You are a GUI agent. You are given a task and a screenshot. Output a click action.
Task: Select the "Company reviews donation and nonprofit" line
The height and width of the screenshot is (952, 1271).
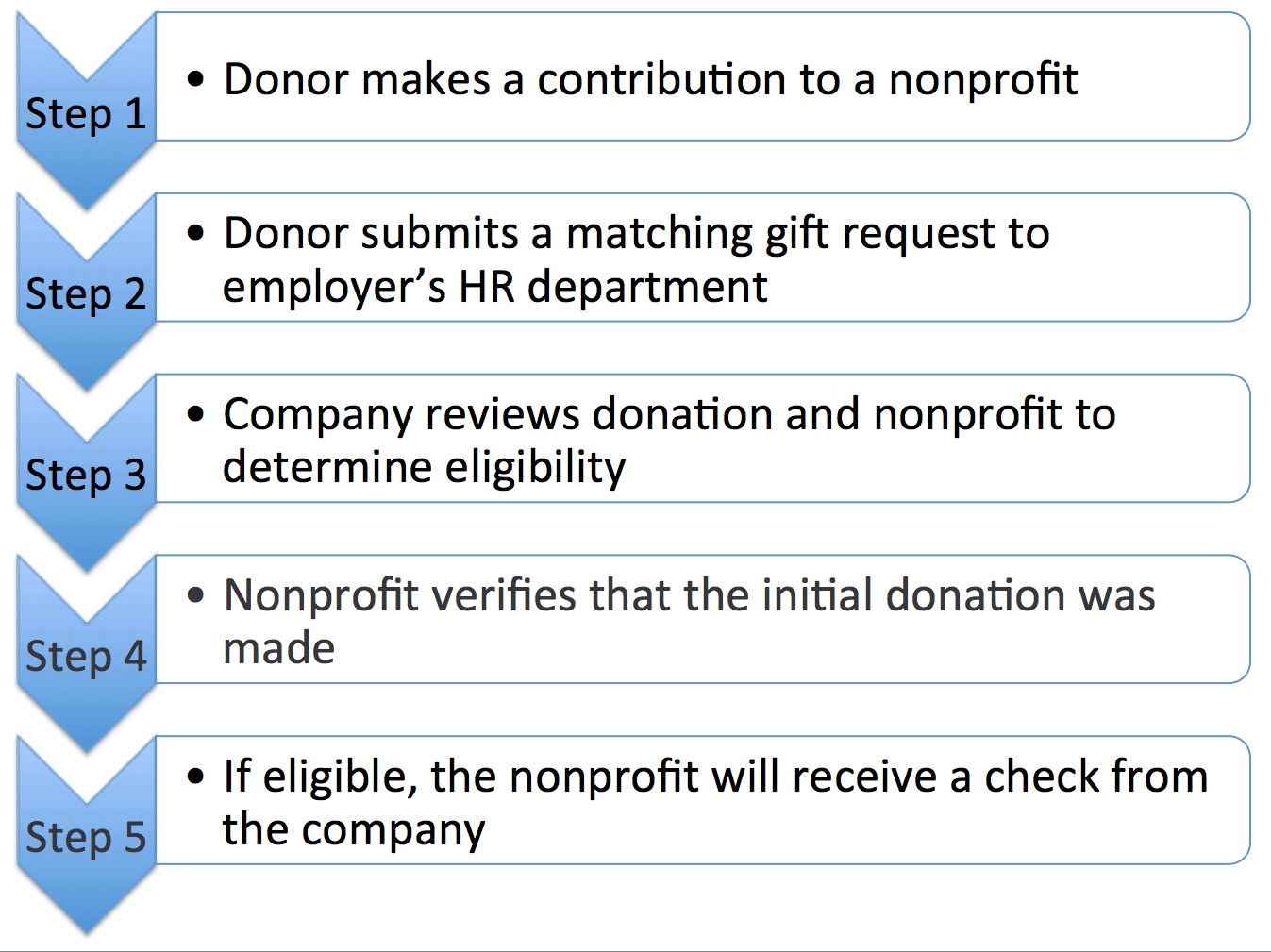(669, 414)
